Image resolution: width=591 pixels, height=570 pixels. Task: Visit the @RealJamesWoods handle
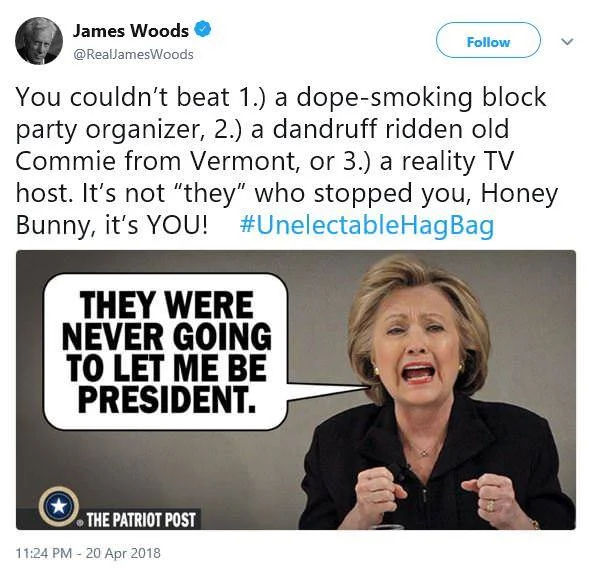(x=133, y=55)
